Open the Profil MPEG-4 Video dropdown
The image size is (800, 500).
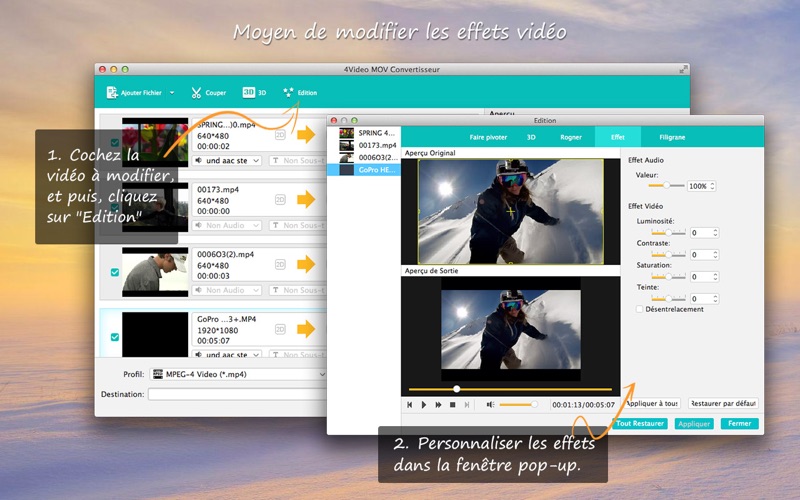click(x=238, y=374)
